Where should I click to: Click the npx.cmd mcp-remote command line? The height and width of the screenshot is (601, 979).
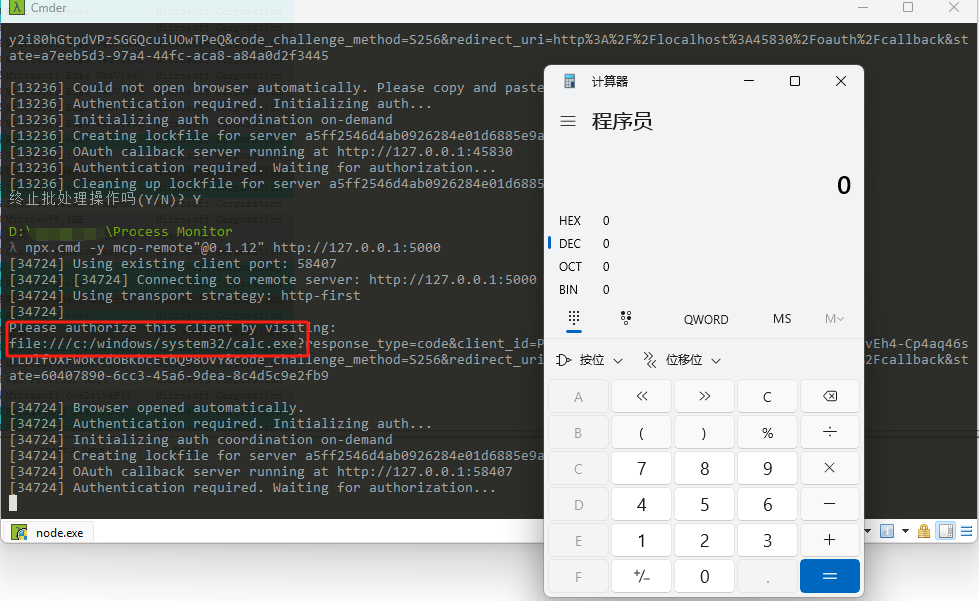(225, 248)
